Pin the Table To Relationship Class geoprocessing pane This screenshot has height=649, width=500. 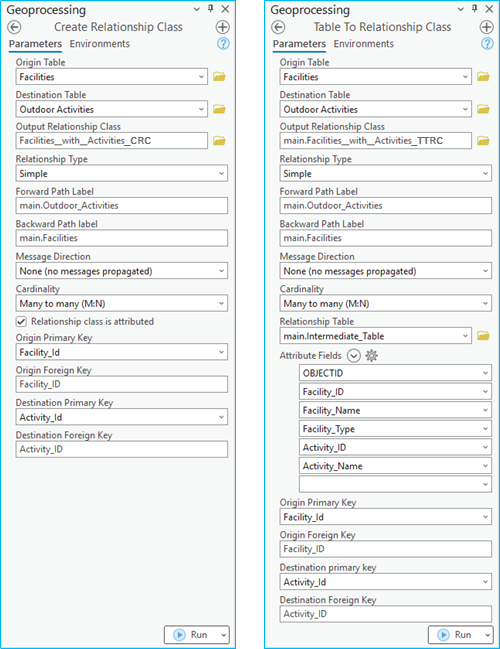pos(474,8)
